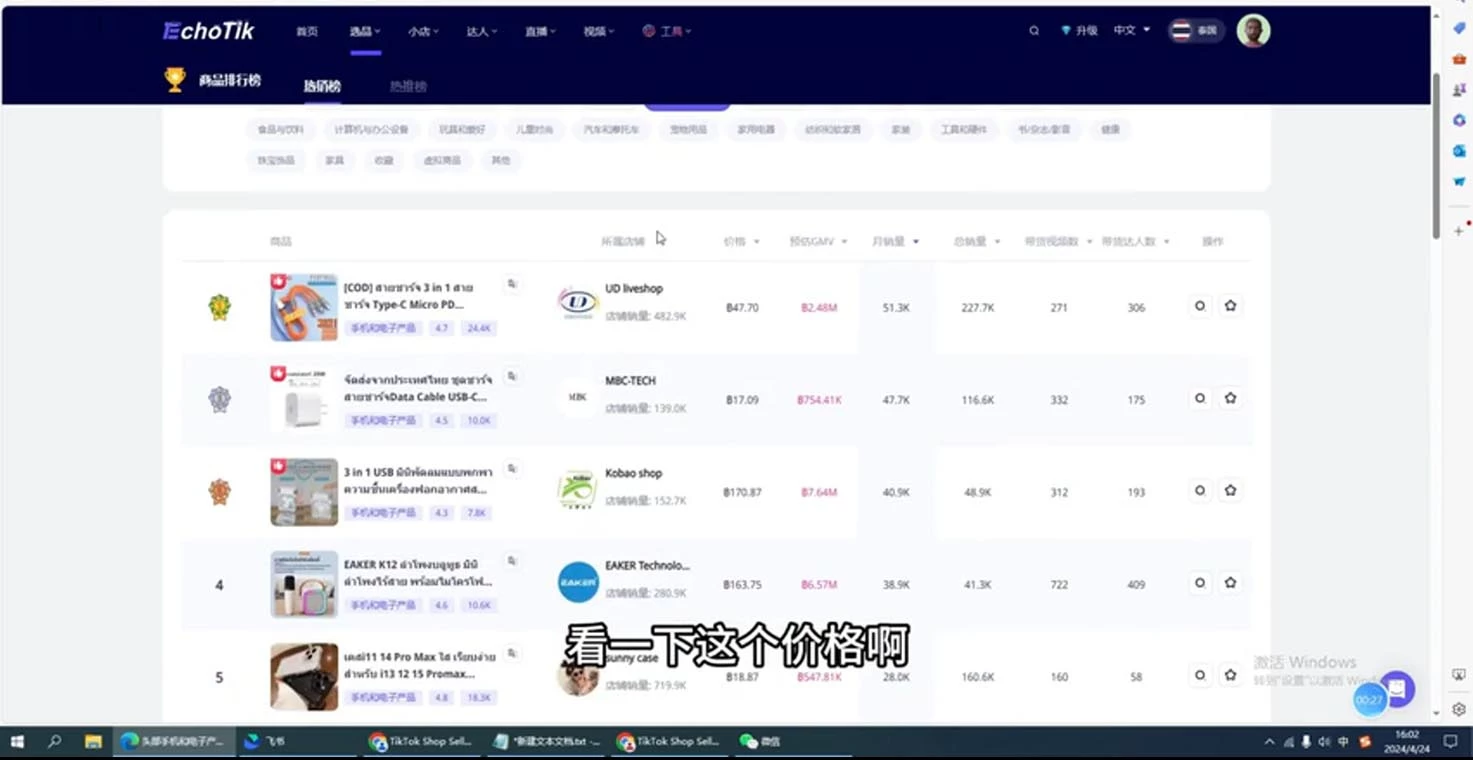The image size is (1473, 760).
Task: Expand the 价格 price sort dropdown
Action: pos(741,241)
